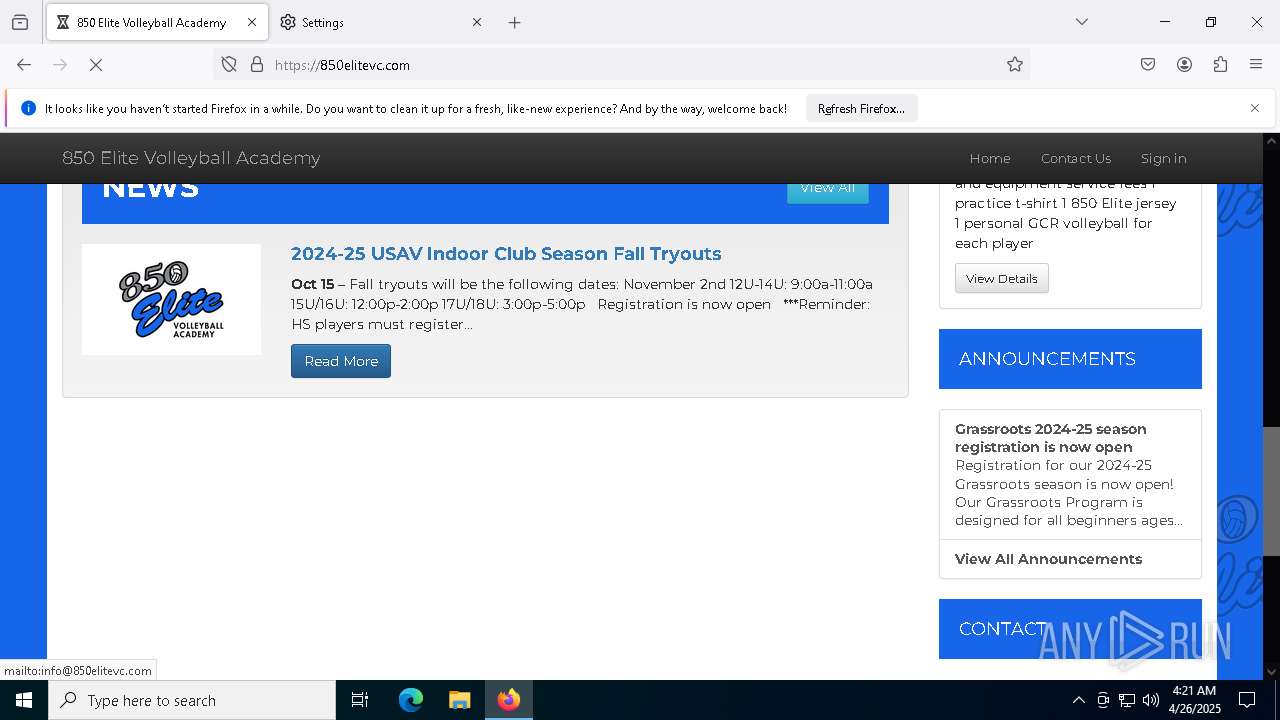
Task: Go back to the previous page
Action: 24,65
